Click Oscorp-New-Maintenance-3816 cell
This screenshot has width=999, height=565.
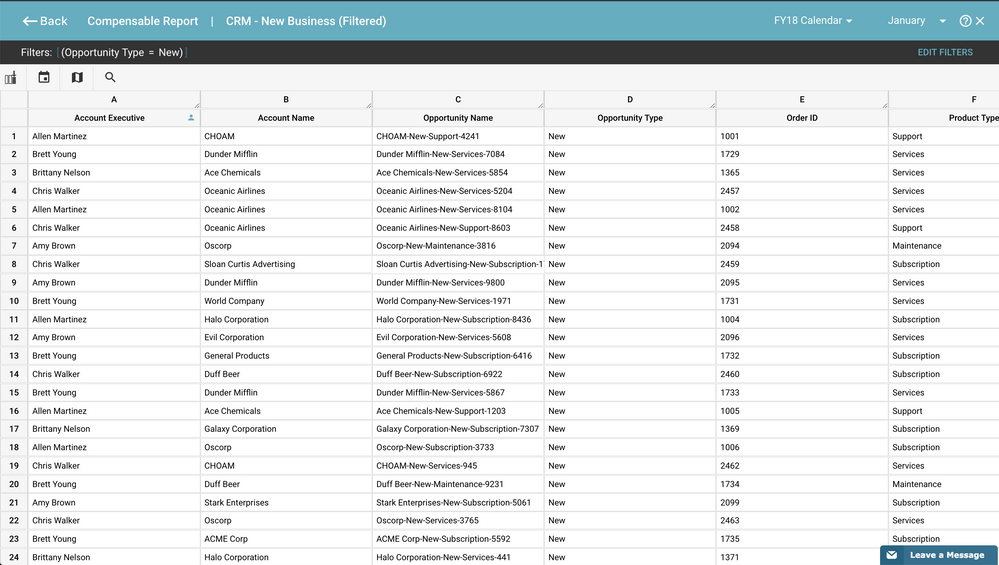[x=458, y=246]
